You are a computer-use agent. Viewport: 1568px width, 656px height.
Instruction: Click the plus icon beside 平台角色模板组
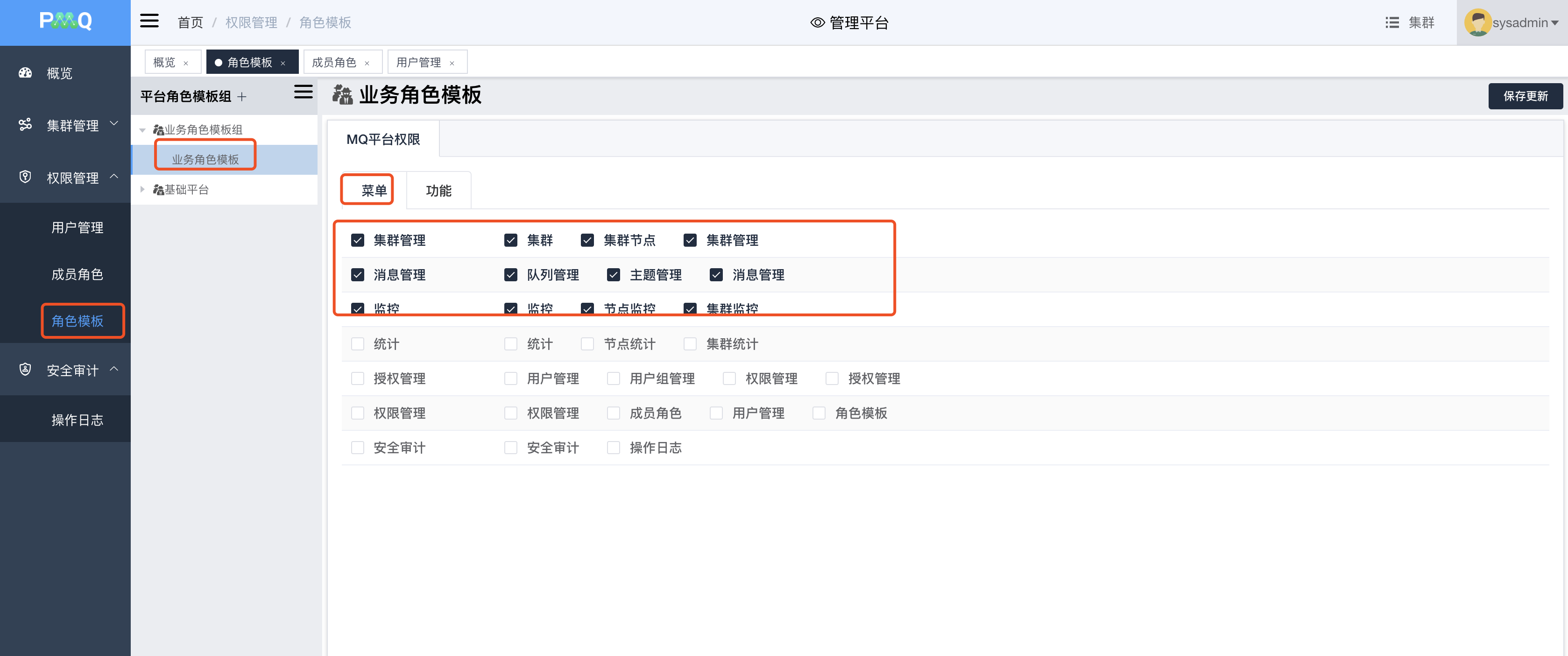[x=242, y=97]
